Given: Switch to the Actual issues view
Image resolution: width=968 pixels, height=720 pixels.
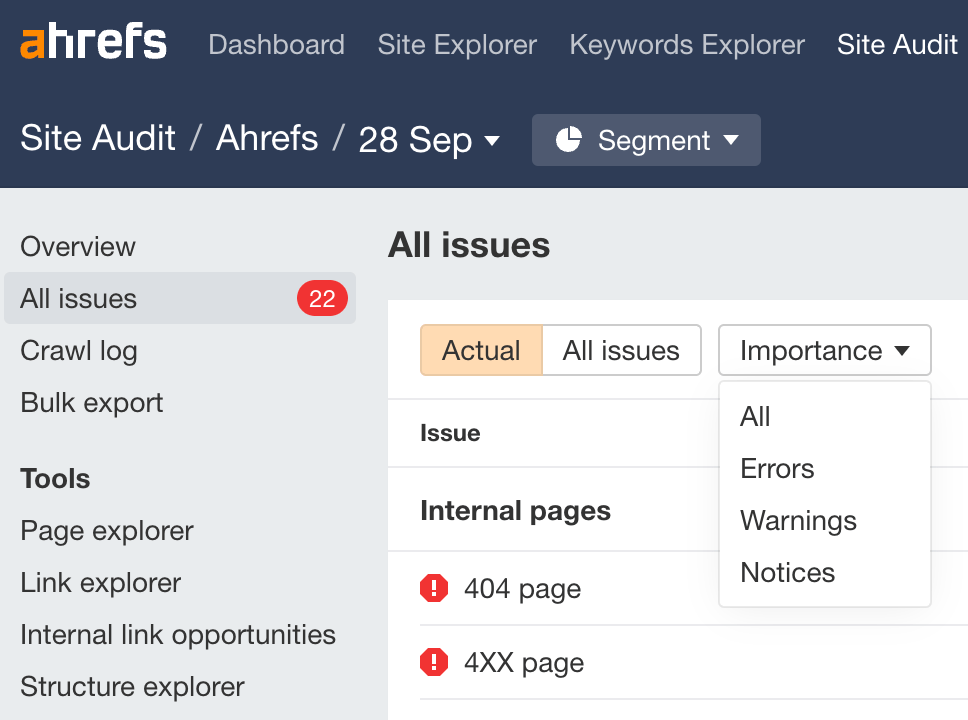Looking at the screenshot, I should point(481,350).
